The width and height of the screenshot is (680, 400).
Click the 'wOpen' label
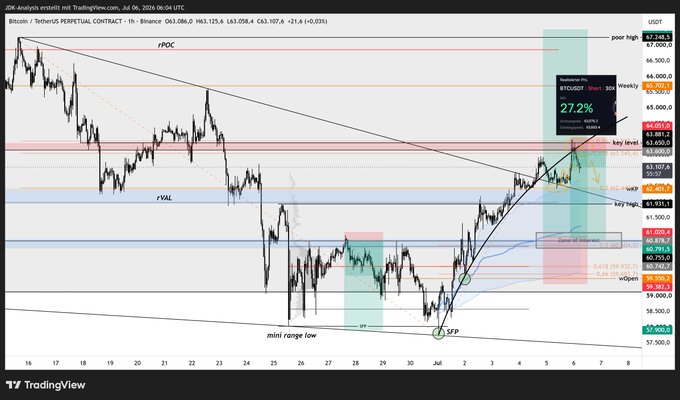point(628,278)
